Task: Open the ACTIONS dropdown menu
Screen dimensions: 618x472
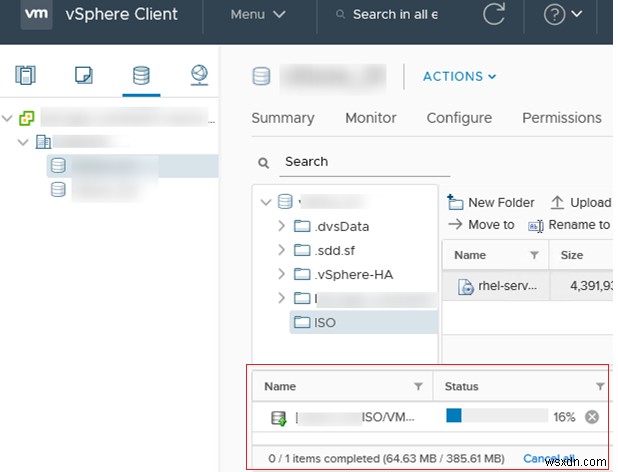Action: [459, 76]
